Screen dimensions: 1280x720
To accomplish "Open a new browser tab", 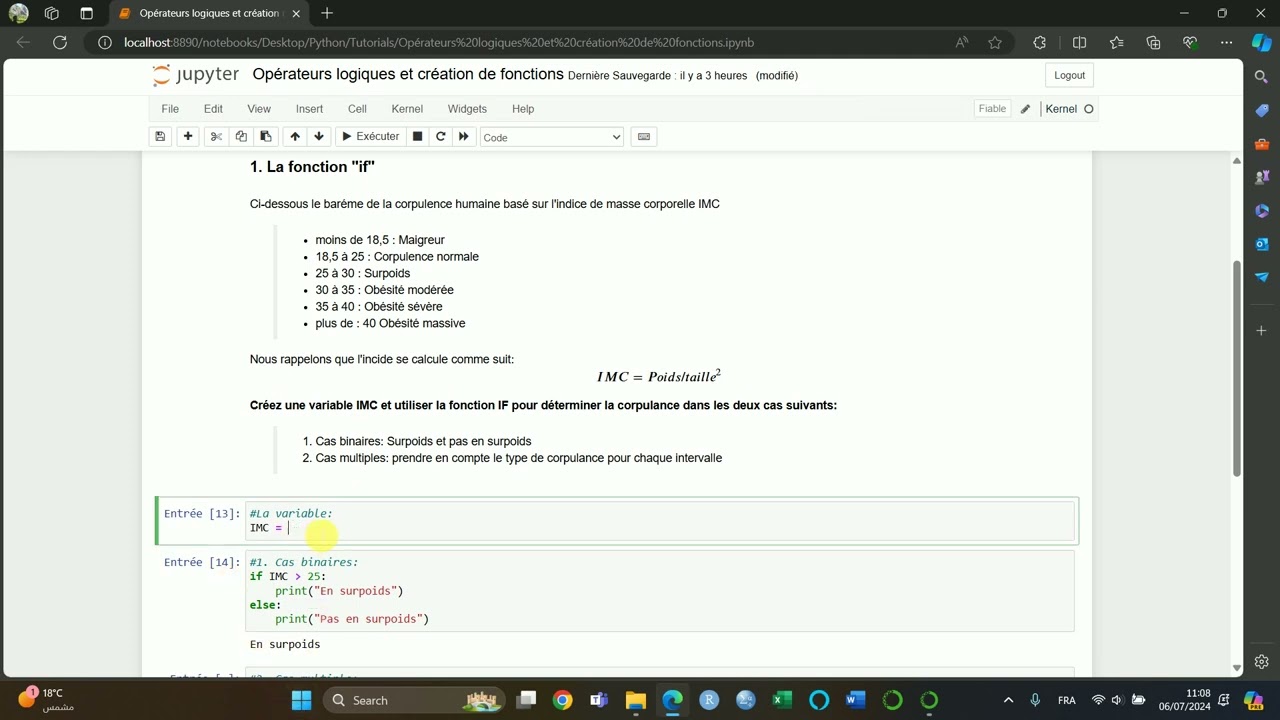I will [327, 13].
